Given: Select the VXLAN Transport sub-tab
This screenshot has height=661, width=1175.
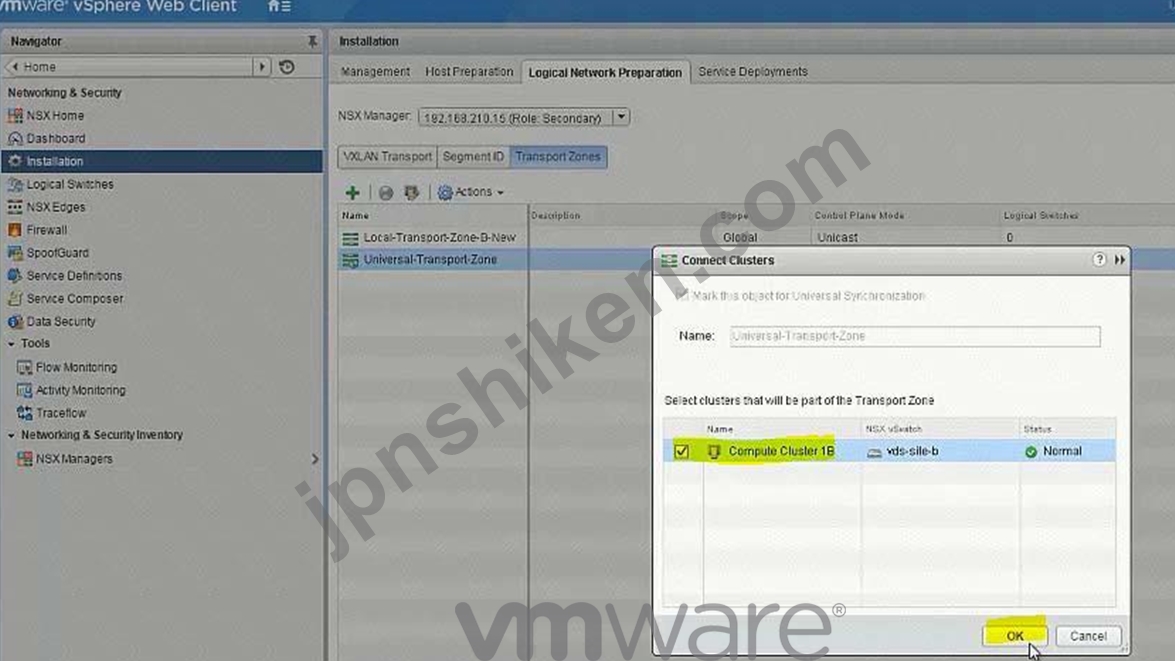Looking at the screenshot, I should pyautogui.click(x=387, y=157).
